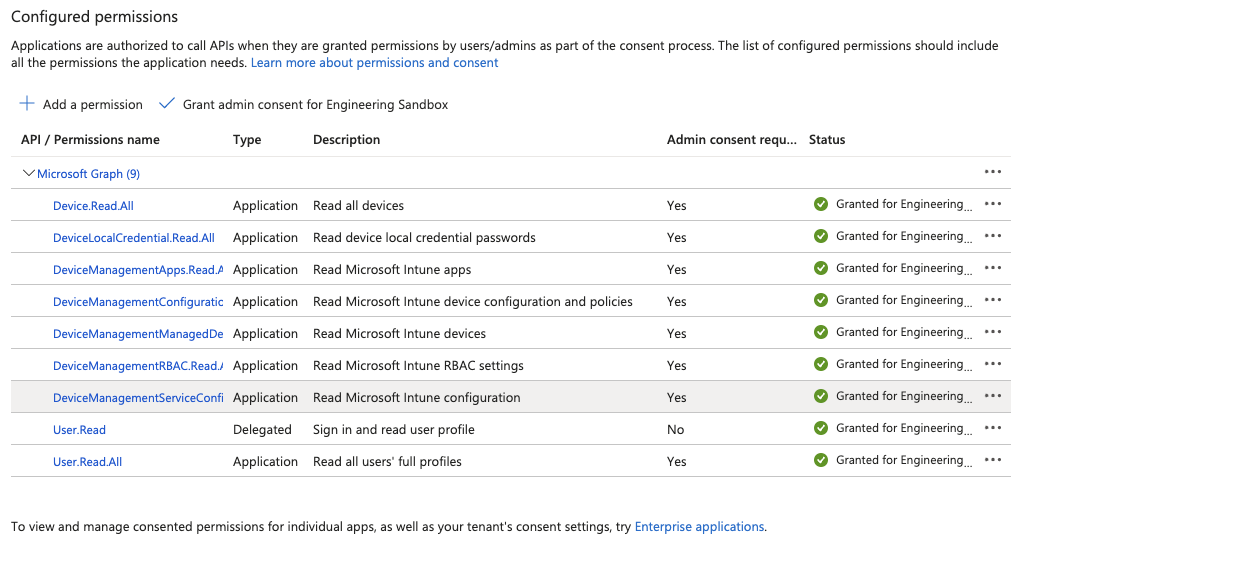The height and width of the screenshot is (570, 1251).
Task: Open more options for DeviceLocalCredential.Read.All row
Action: pos(992,236)
